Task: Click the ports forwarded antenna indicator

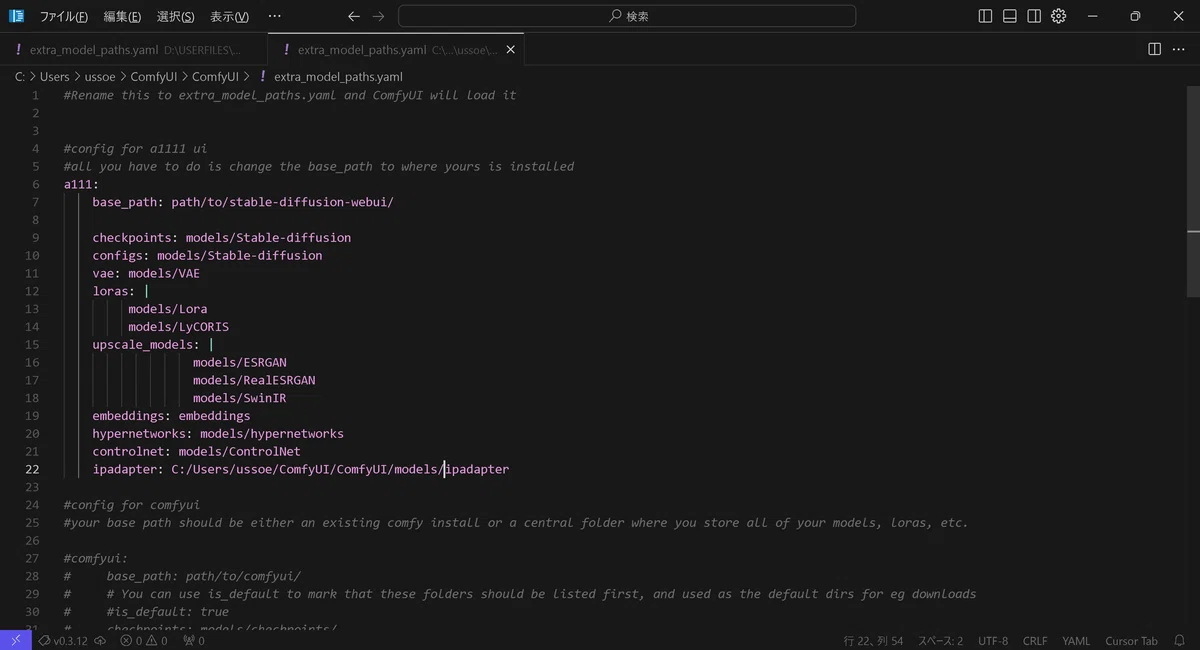Action: [x=193, y=641]
